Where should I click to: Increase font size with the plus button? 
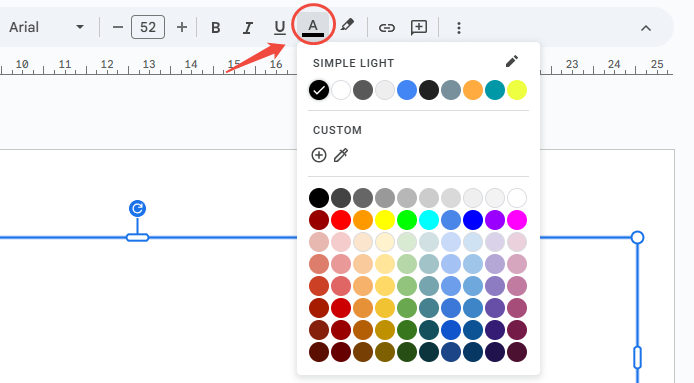[x=181, y=27]
